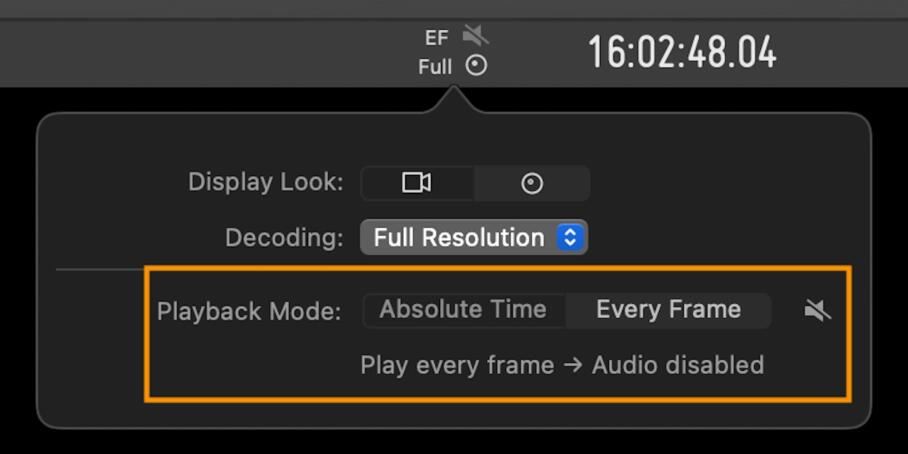Click the popover pointer arrow under Full
The width and height of the screenshot is (908, 454).
click(454, 100)
